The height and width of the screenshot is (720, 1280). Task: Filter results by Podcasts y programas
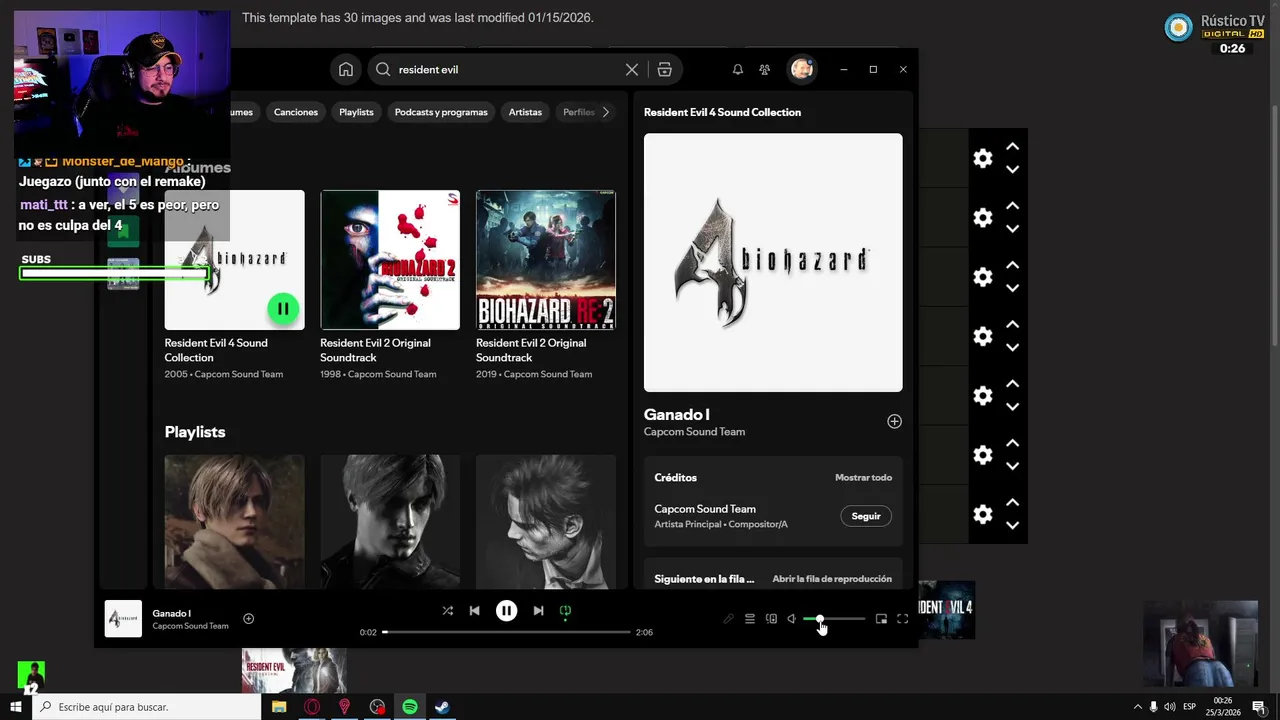pyautogui.click(x=441, y=112)
